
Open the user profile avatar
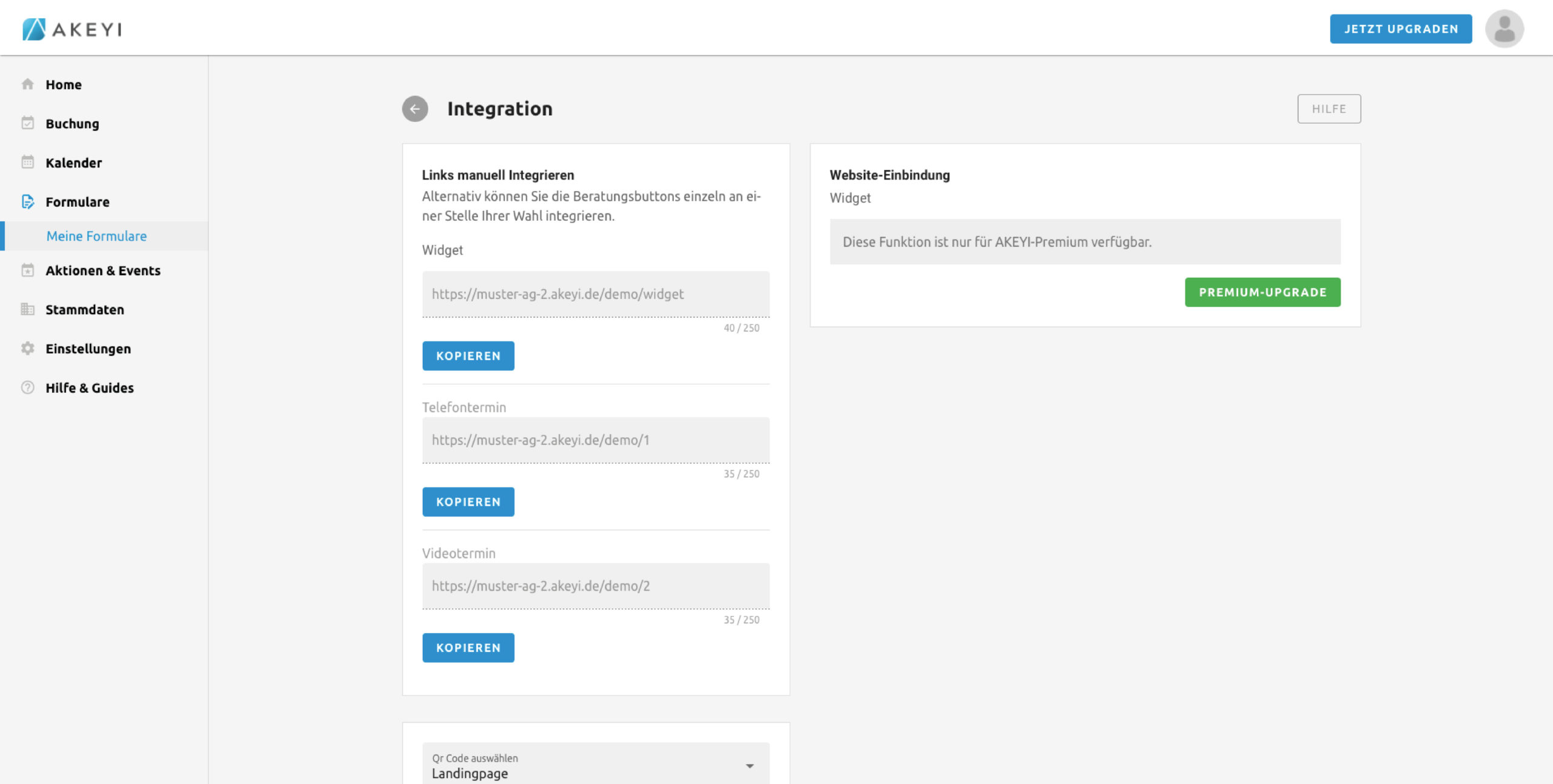[1504, 29]
